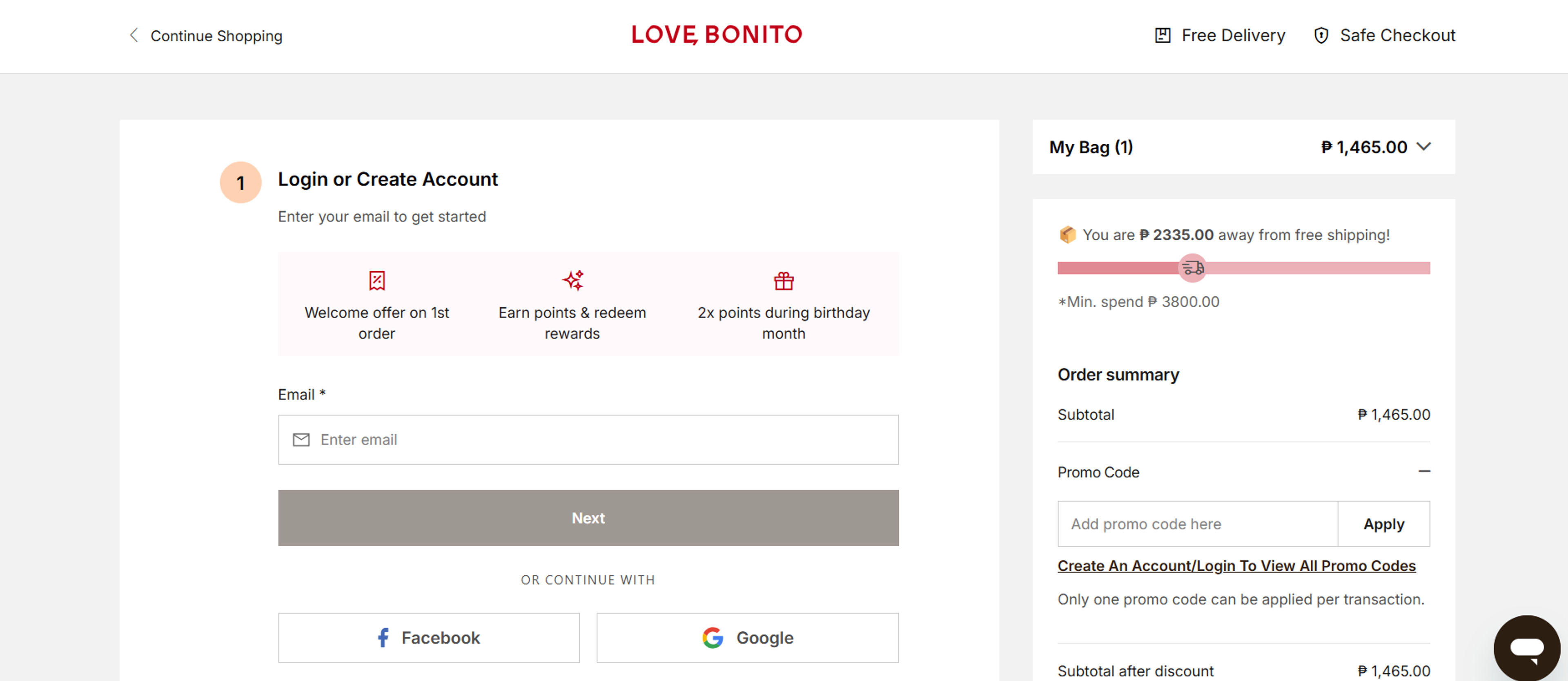
Task: Go back via Continue Shopping link
Action: pos(216,36)
